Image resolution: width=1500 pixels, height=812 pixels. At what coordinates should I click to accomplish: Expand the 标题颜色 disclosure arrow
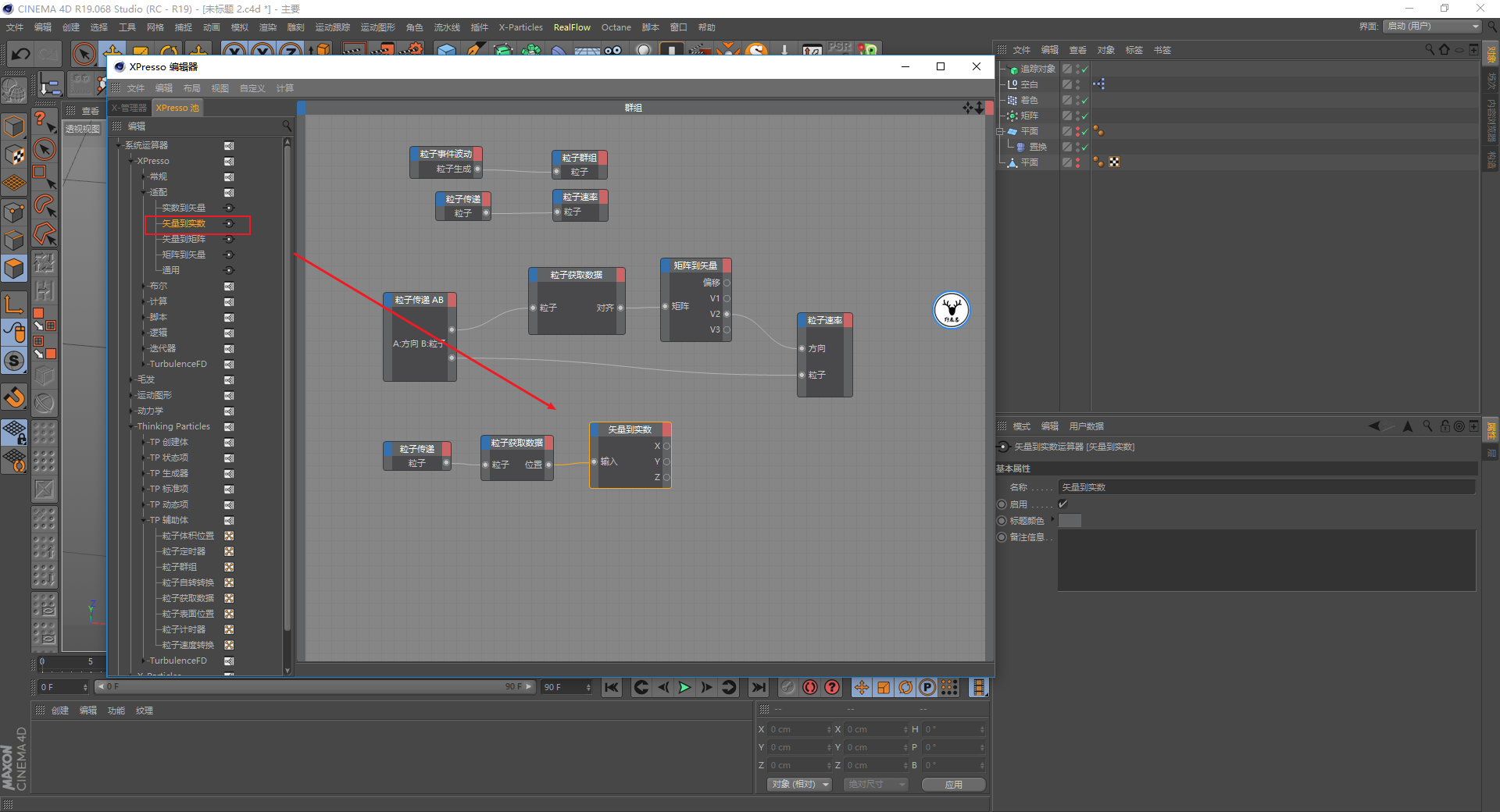[1052, 519]
